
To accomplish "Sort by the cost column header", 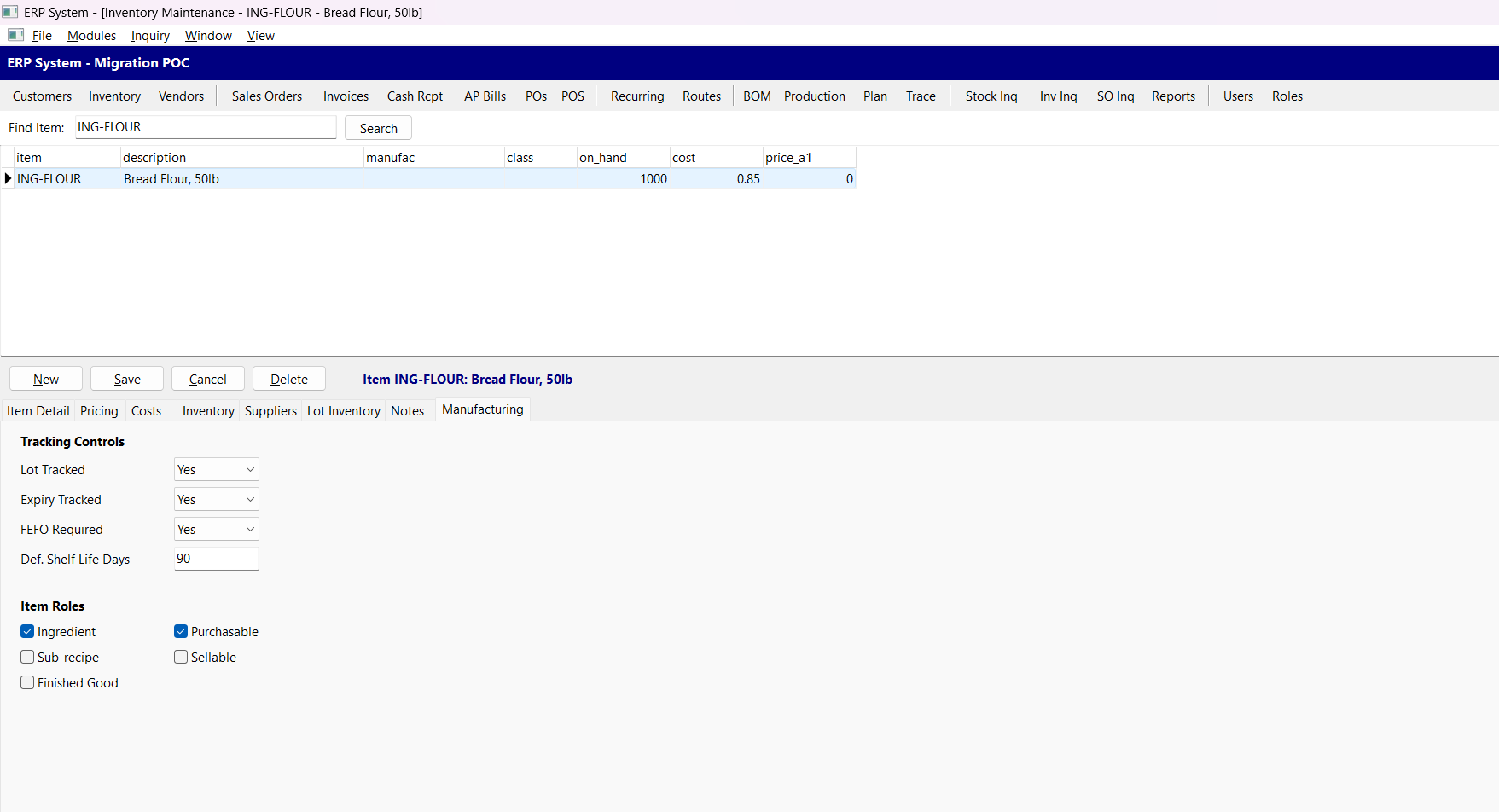I will pyautogui.click(x=716, y=157).
